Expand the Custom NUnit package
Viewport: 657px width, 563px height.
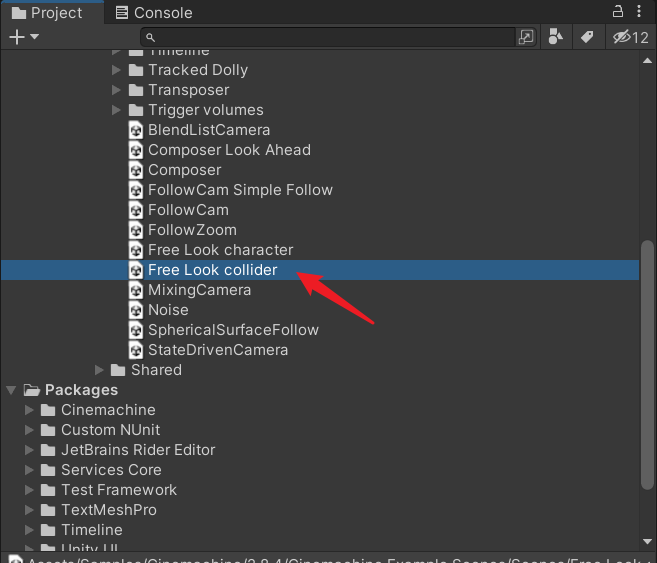[x=29, y=430]
